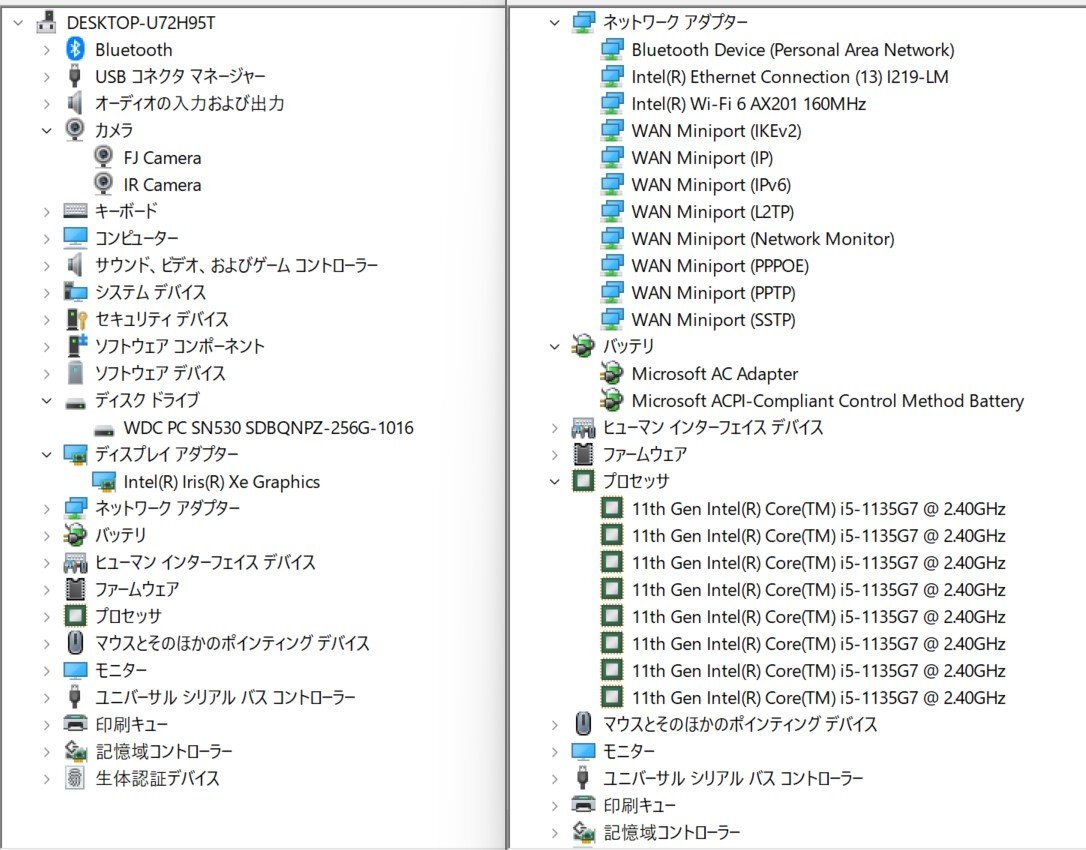Click the DESKTOP-U72H95T root computer icon
The image size is (1086, 850).
click(x=46, y=22)
